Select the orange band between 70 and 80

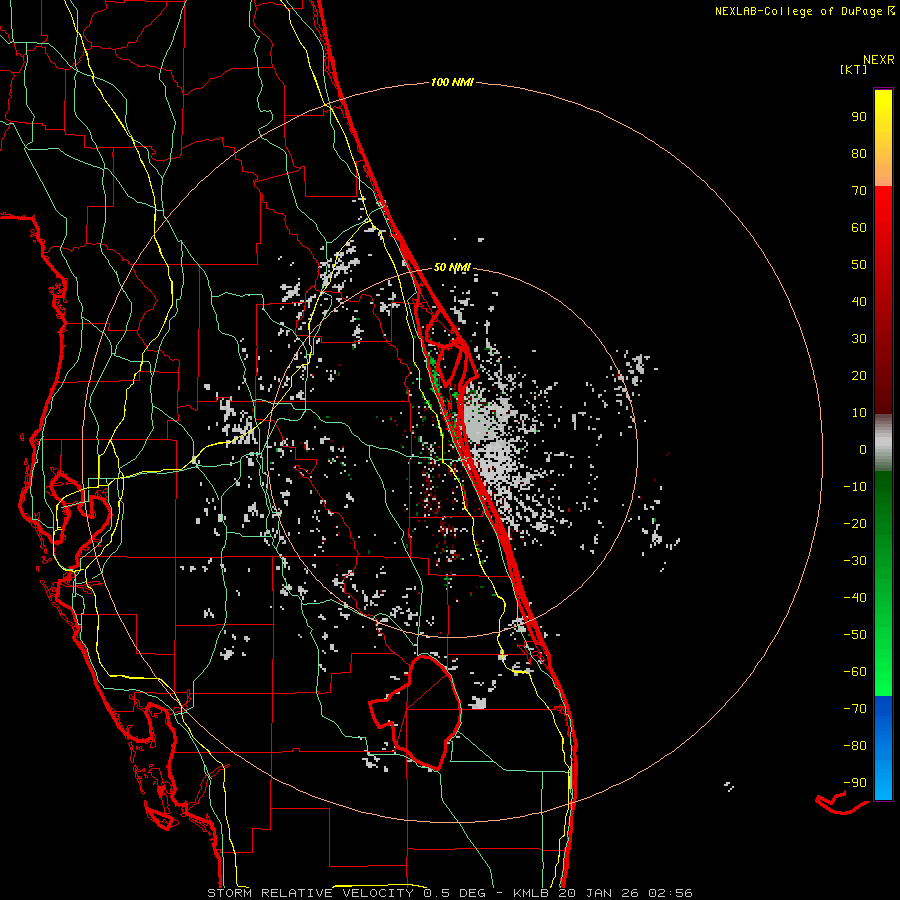point(883,171)
